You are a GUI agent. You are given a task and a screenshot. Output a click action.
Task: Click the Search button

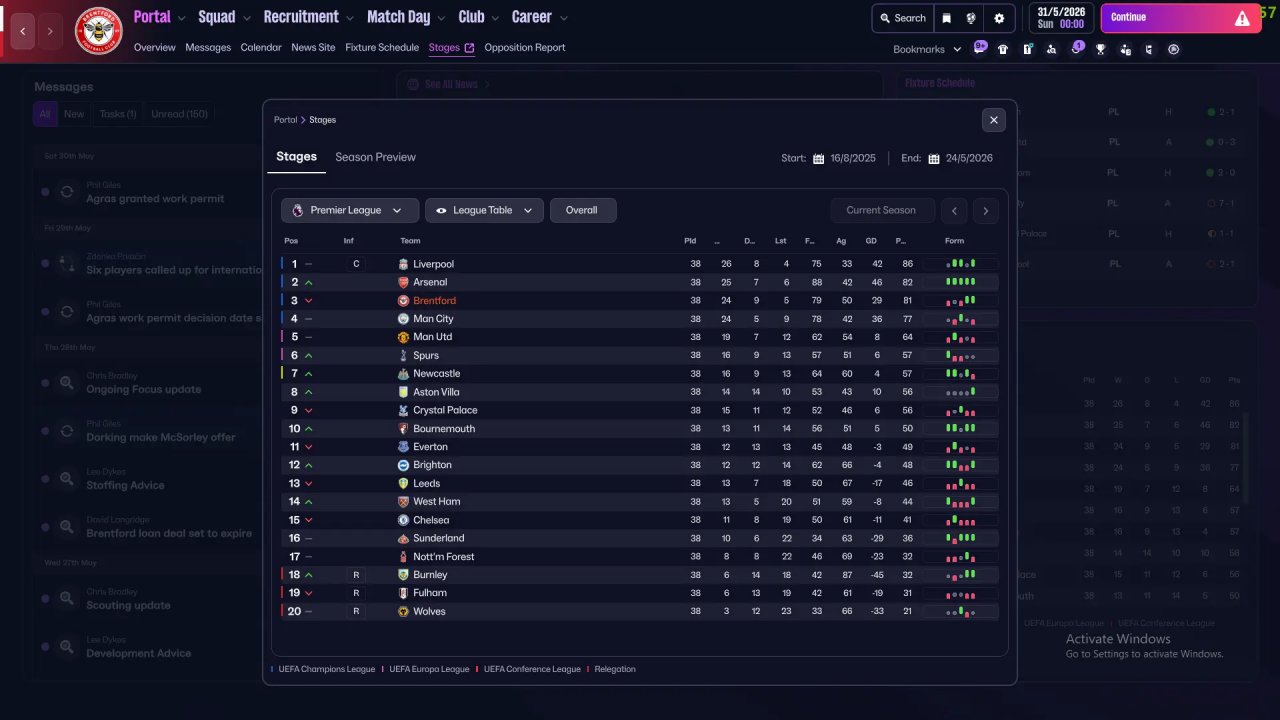(x=902, y=18)
